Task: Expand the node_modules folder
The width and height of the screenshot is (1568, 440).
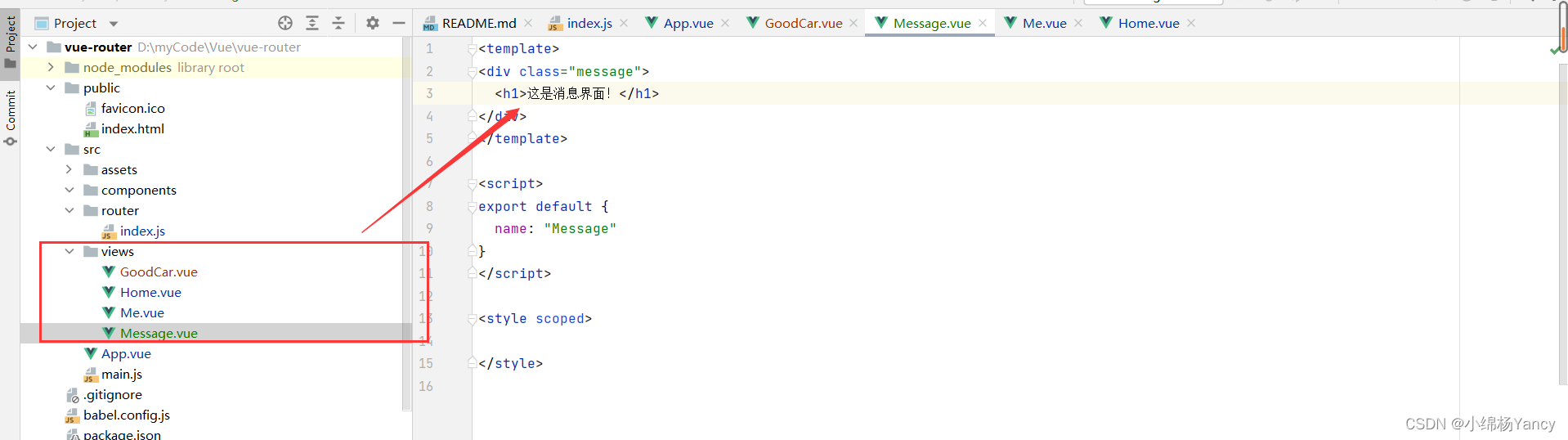Action: pos(51,67)
